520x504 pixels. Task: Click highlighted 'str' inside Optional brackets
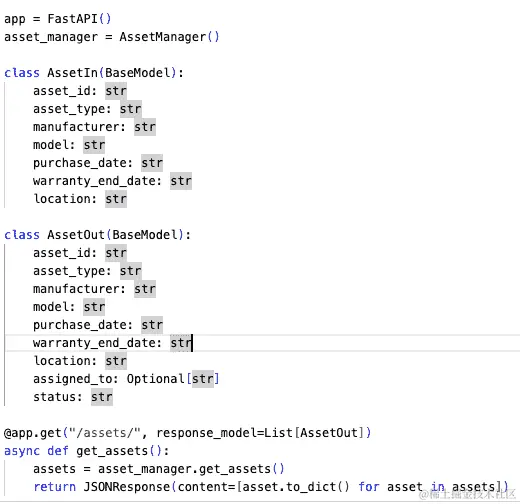202,379
